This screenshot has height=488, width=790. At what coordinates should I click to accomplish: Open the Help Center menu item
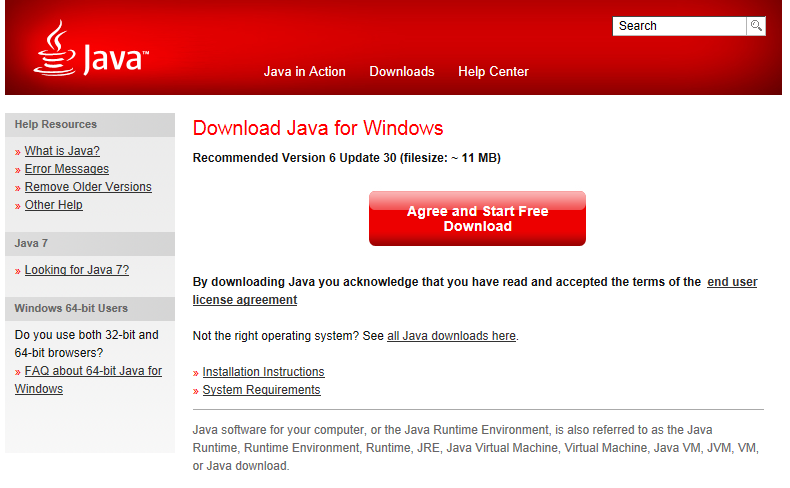pos(493,72)
